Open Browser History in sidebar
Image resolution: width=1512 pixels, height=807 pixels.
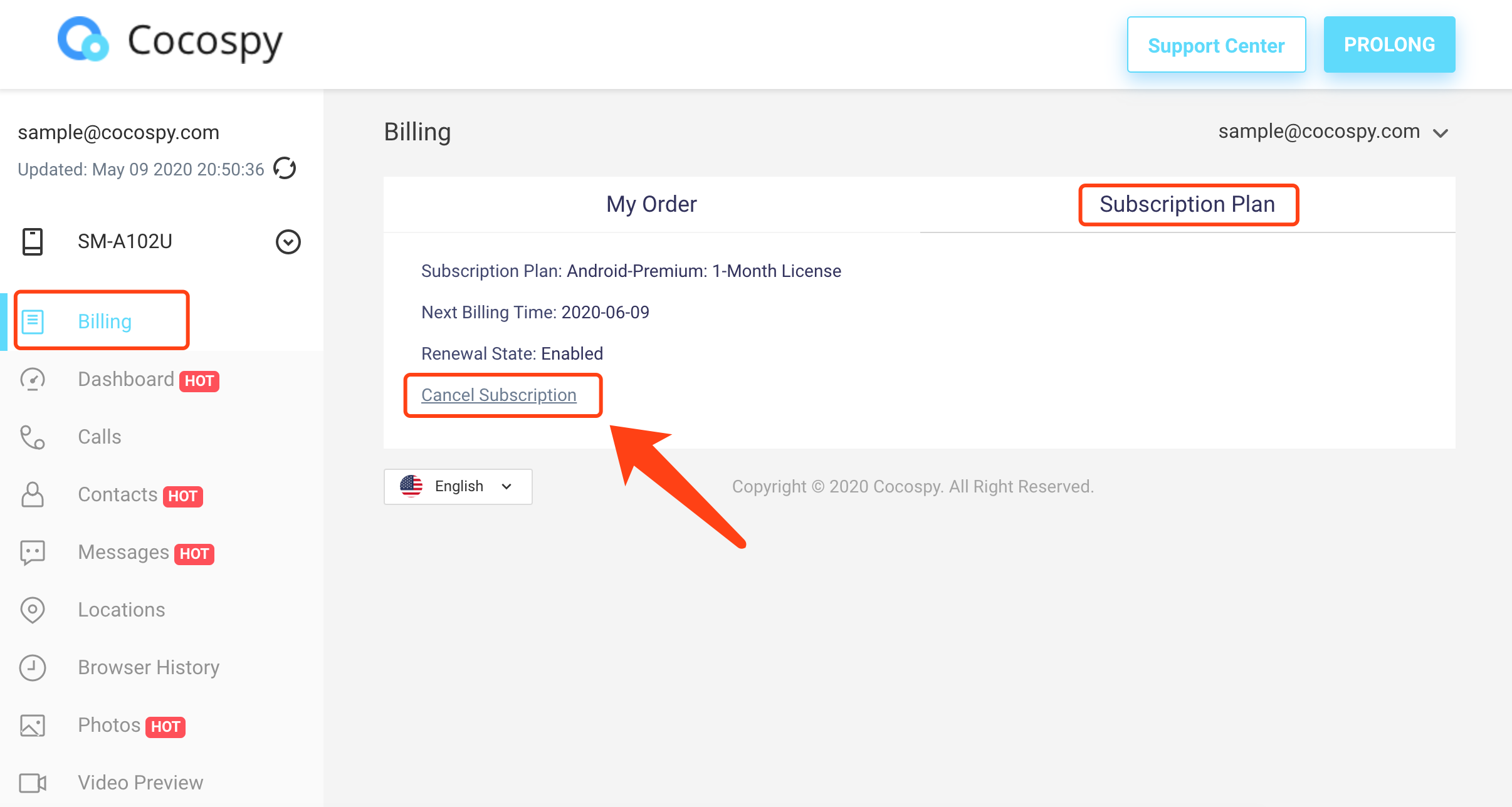click(149, 667)
